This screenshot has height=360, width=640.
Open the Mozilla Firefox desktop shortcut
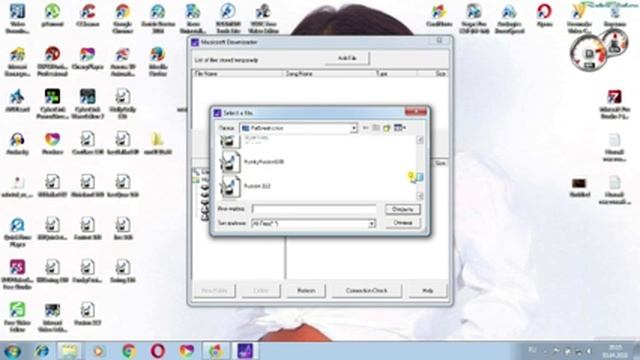point(158,62)
